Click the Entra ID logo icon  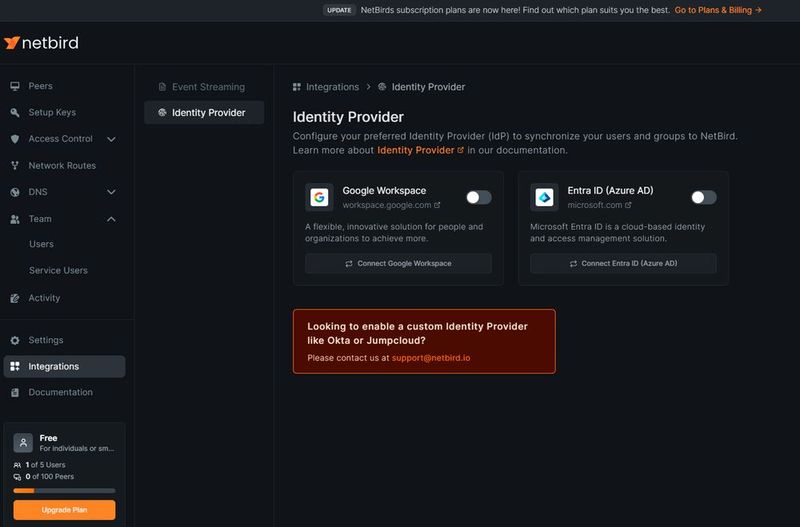coord(544,197)
